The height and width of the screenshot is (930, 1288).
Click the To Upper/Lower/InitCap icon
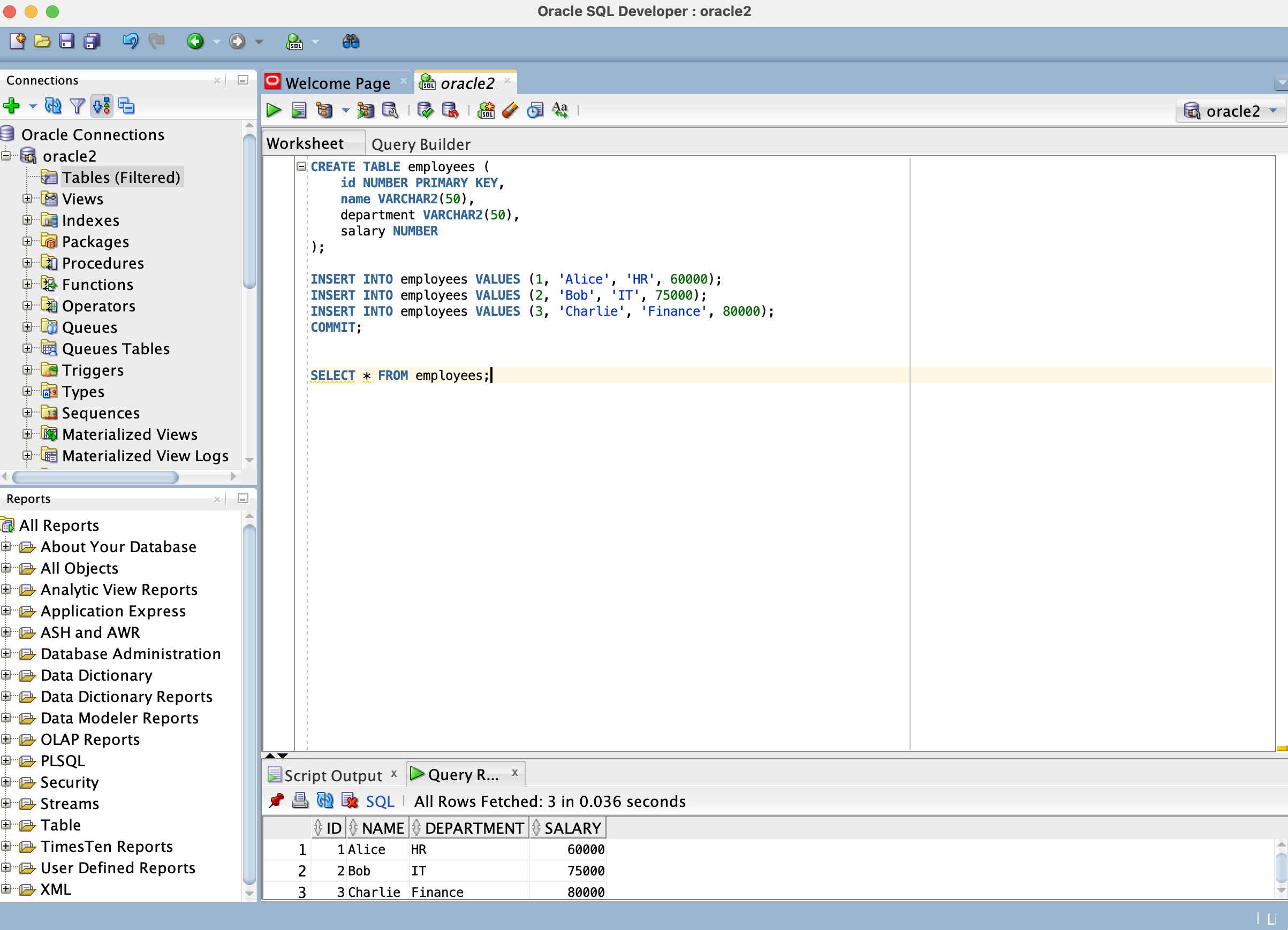[560, 110]
